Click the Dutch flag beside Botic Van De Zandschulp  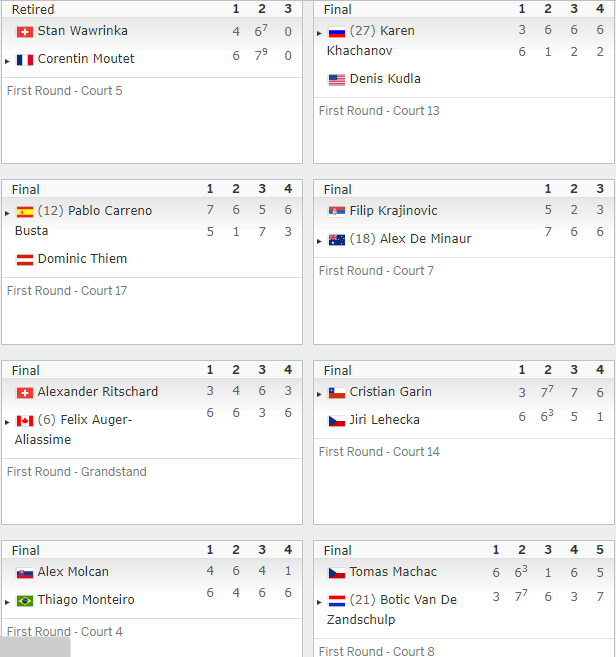point(336,601)
